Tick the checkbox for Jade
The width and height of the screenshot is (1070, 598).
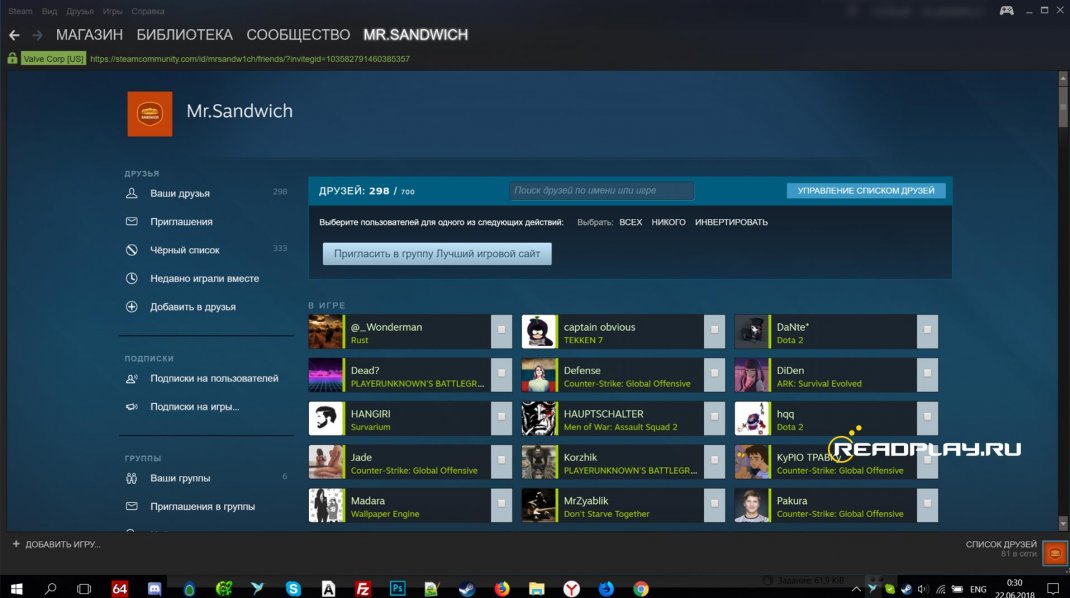(x=502, y=460)
